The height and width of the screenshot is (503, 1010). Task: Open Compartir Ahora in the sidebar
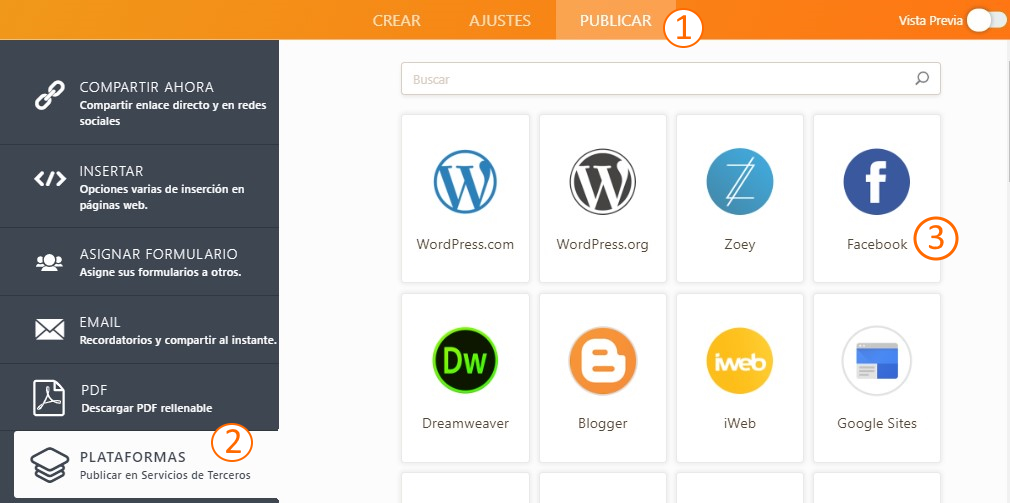(x=140, y=102)
